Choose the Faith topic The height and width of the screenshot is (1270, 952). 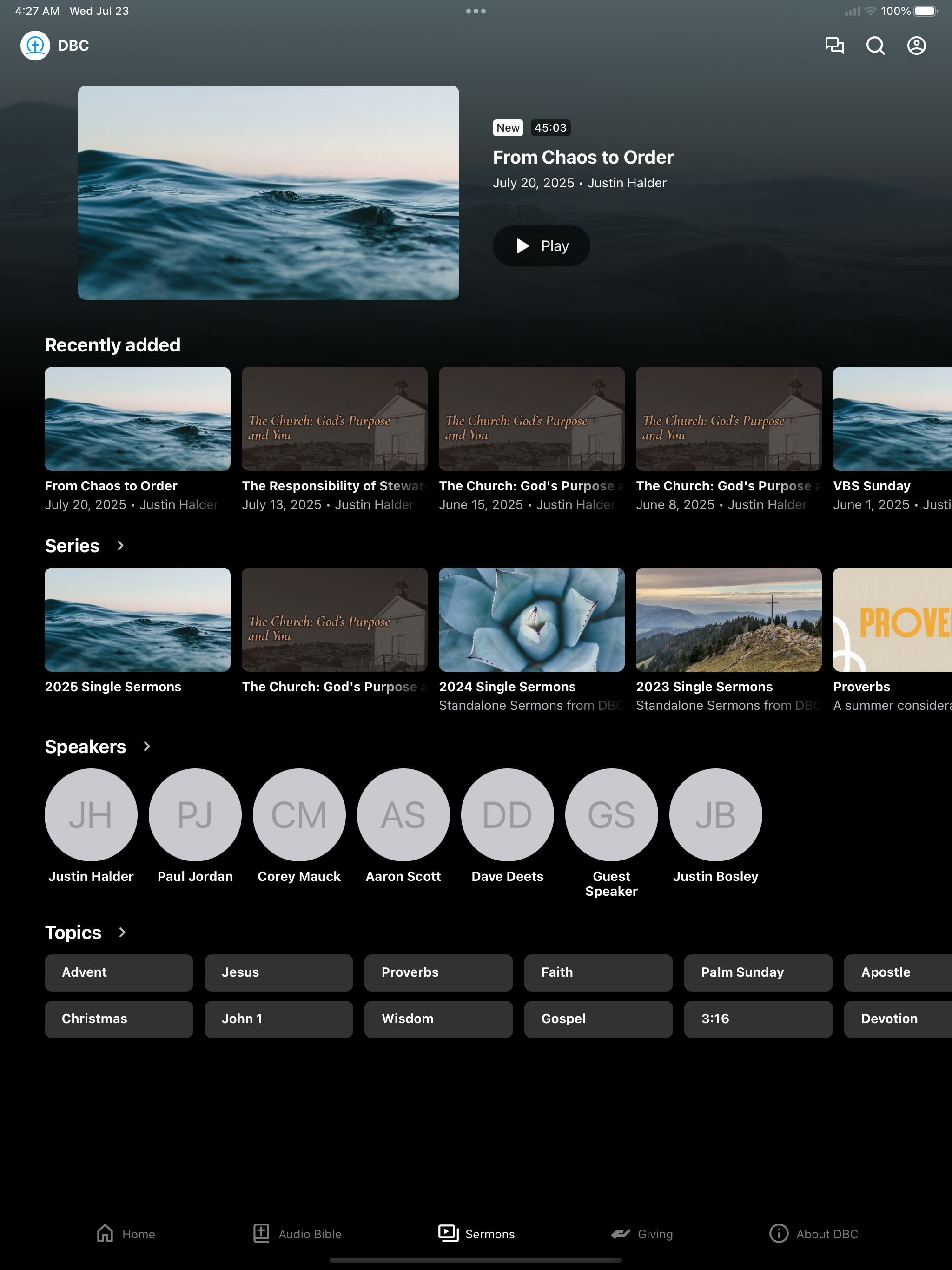coord(598,972)
